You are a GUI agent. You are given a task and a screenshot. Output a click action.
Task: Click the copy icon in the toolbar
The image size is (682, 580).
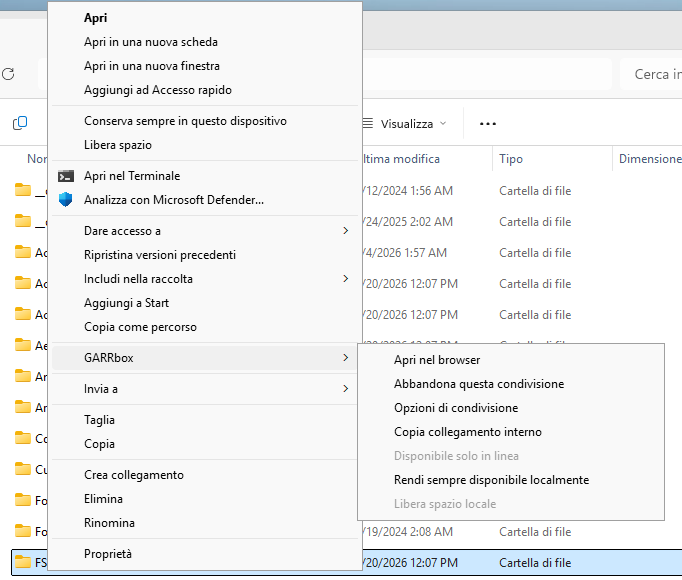click(x=20, y=123)
